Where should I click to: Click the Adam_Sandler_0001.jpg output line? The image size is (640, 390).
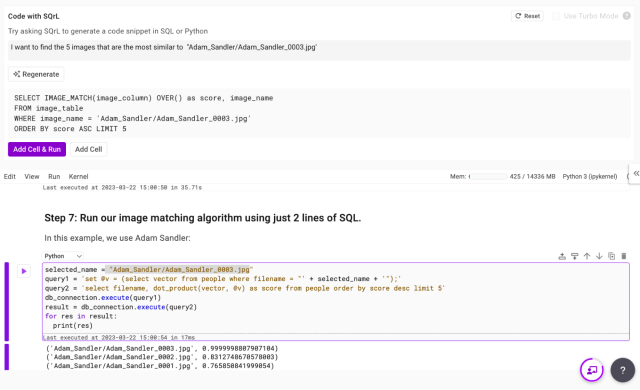click(x=160, y=366)
